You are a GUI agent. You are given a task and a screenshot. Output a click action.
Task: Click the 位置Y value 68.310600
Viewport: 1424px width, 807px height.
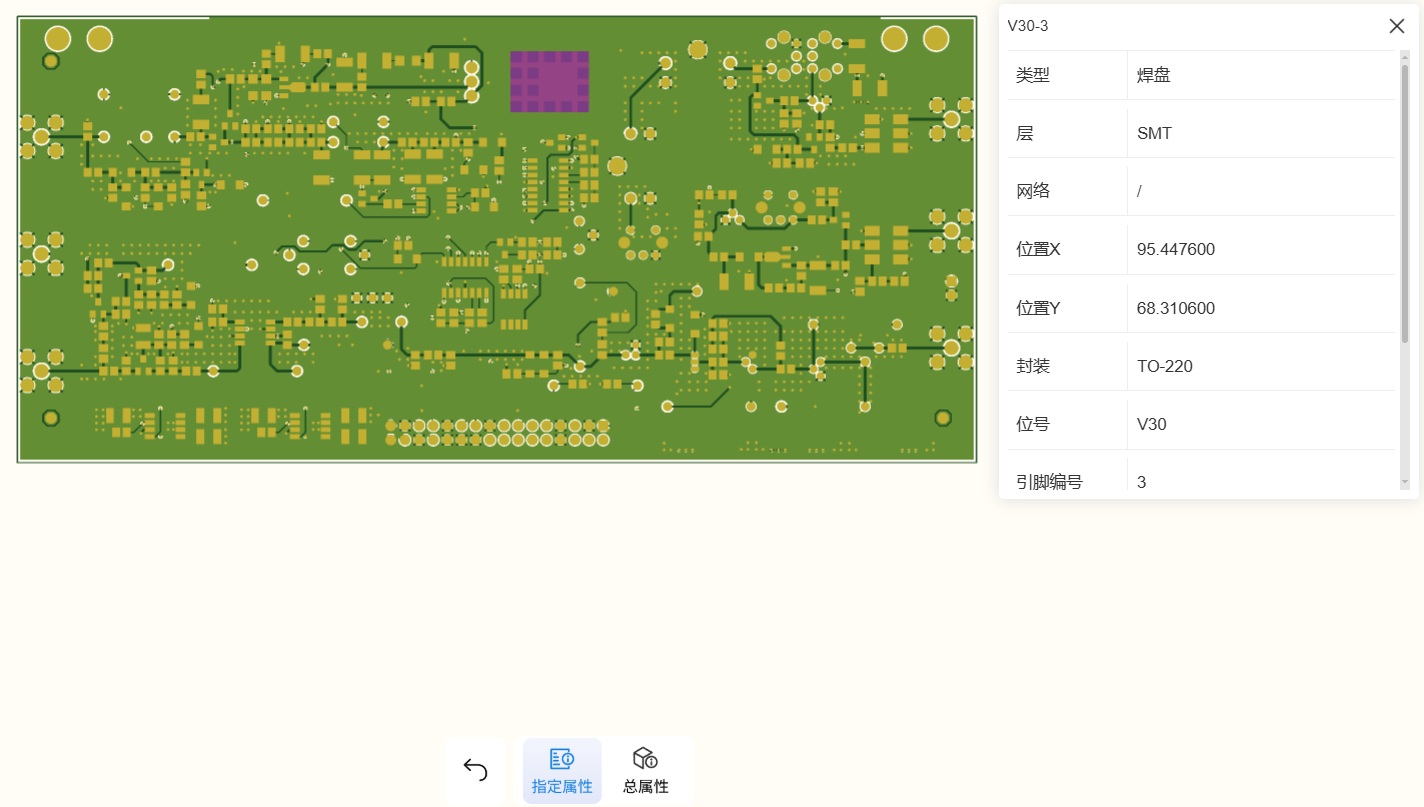pos(1176,308)
